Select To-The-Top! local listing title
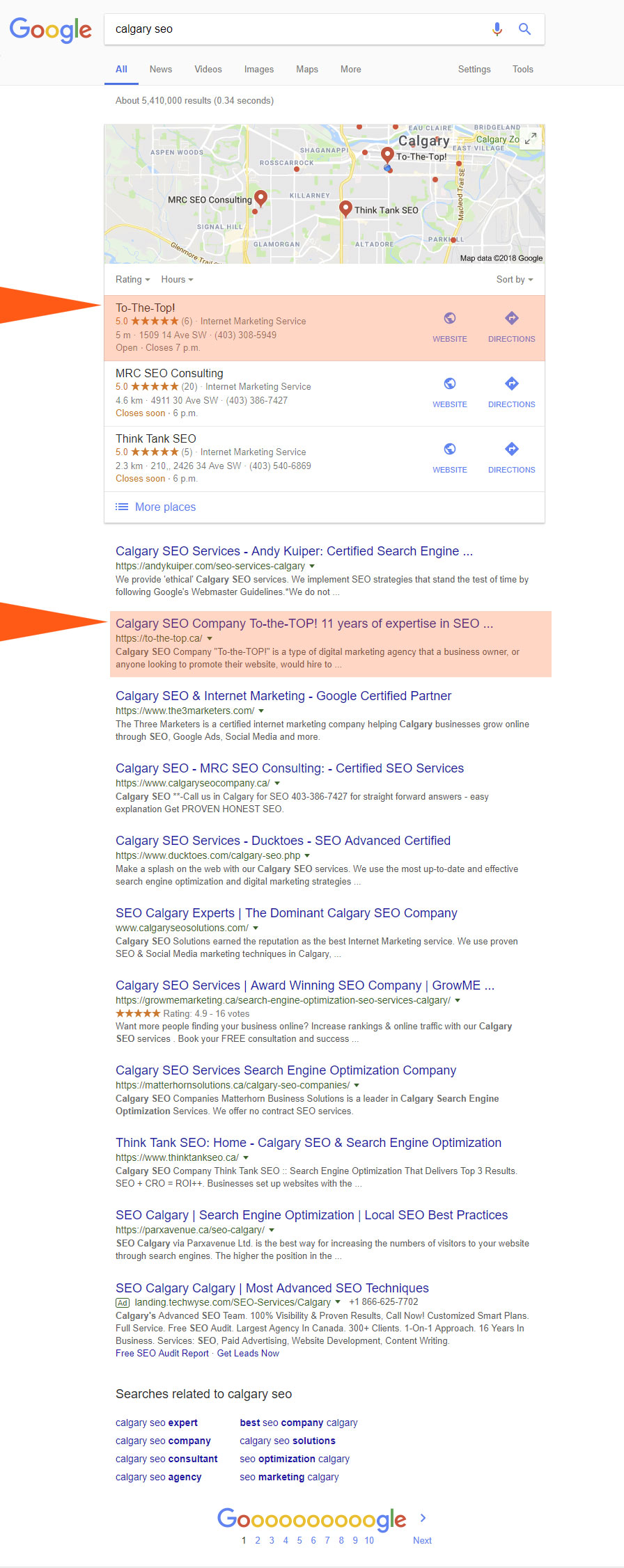The width and height of the screenshot is (624, 1568). [x=145, y=308]
